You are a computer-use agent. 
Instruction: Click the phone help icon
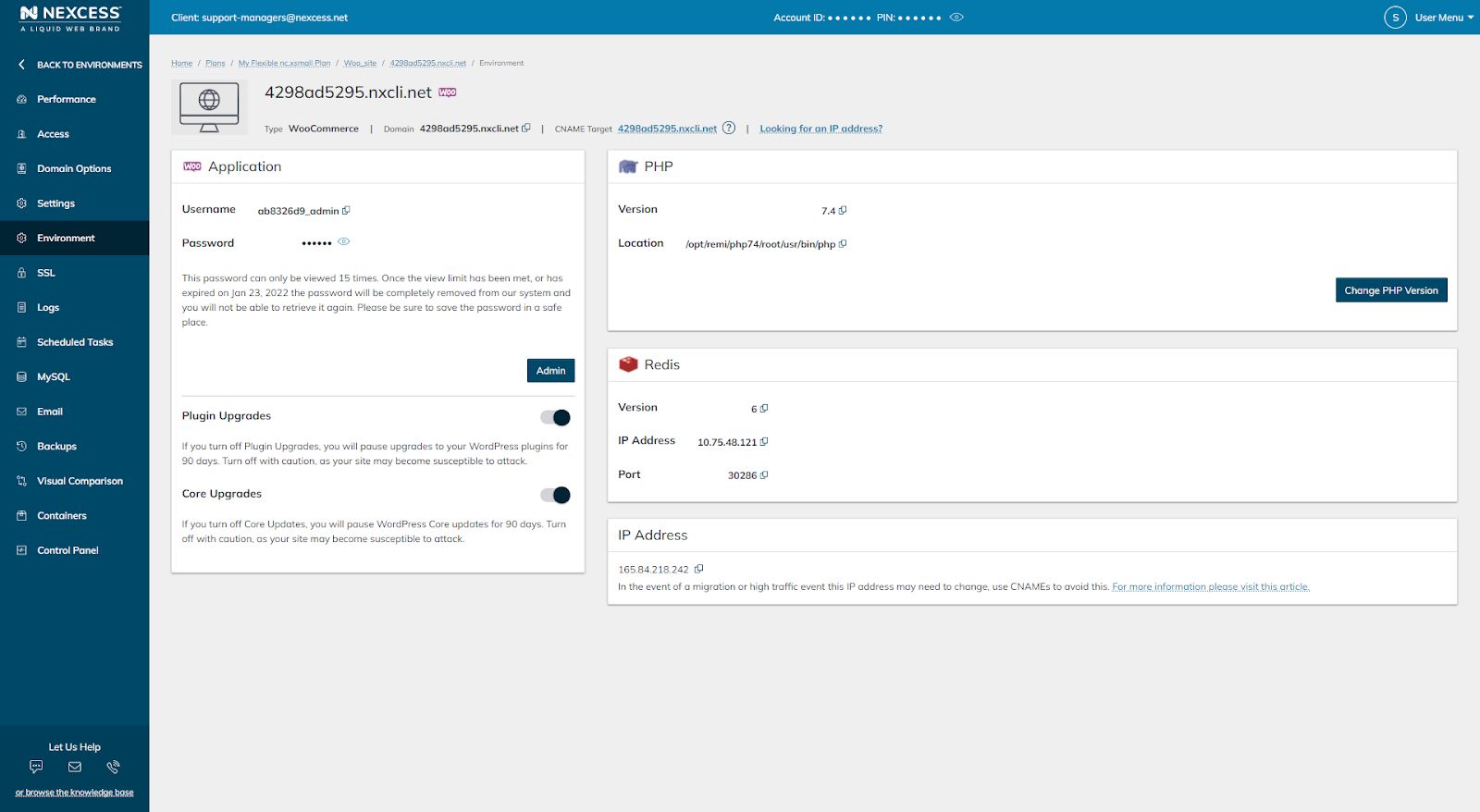[113, 767]
